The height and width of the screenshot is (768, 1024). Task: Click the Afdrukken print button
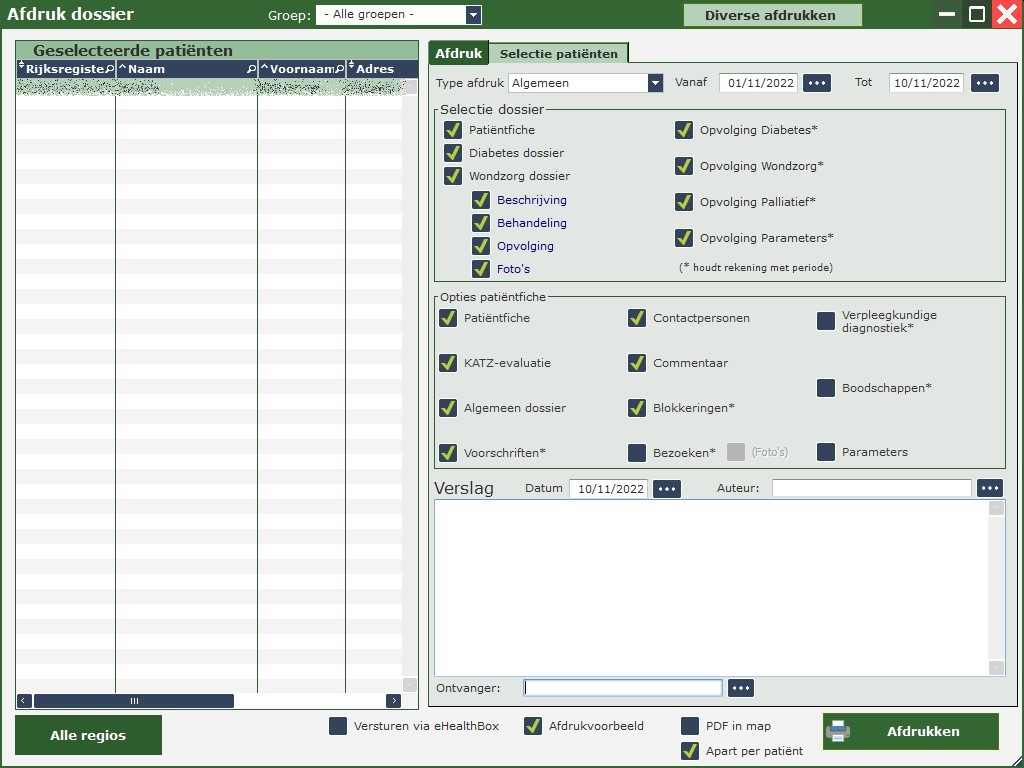[910, 731]
